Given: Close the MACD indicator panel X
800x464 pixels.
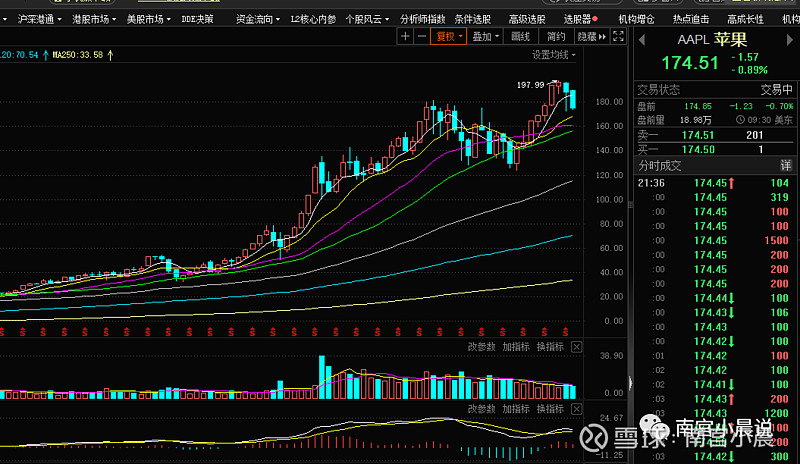Looking at the screenshot, I should tap(577, 409).
